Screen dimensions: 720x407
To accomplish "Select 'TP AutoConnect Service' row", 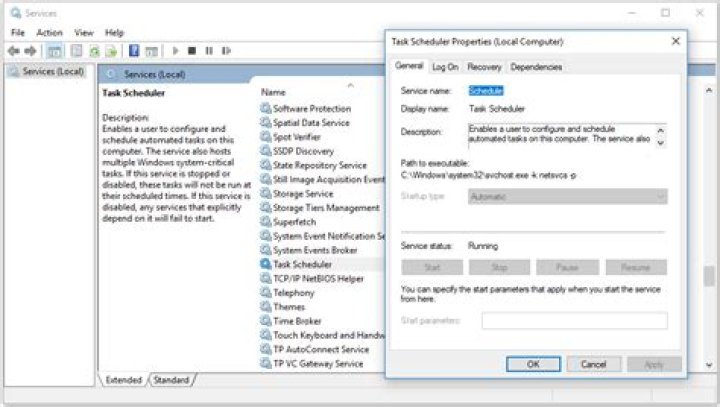I will (x=322, y=349).
